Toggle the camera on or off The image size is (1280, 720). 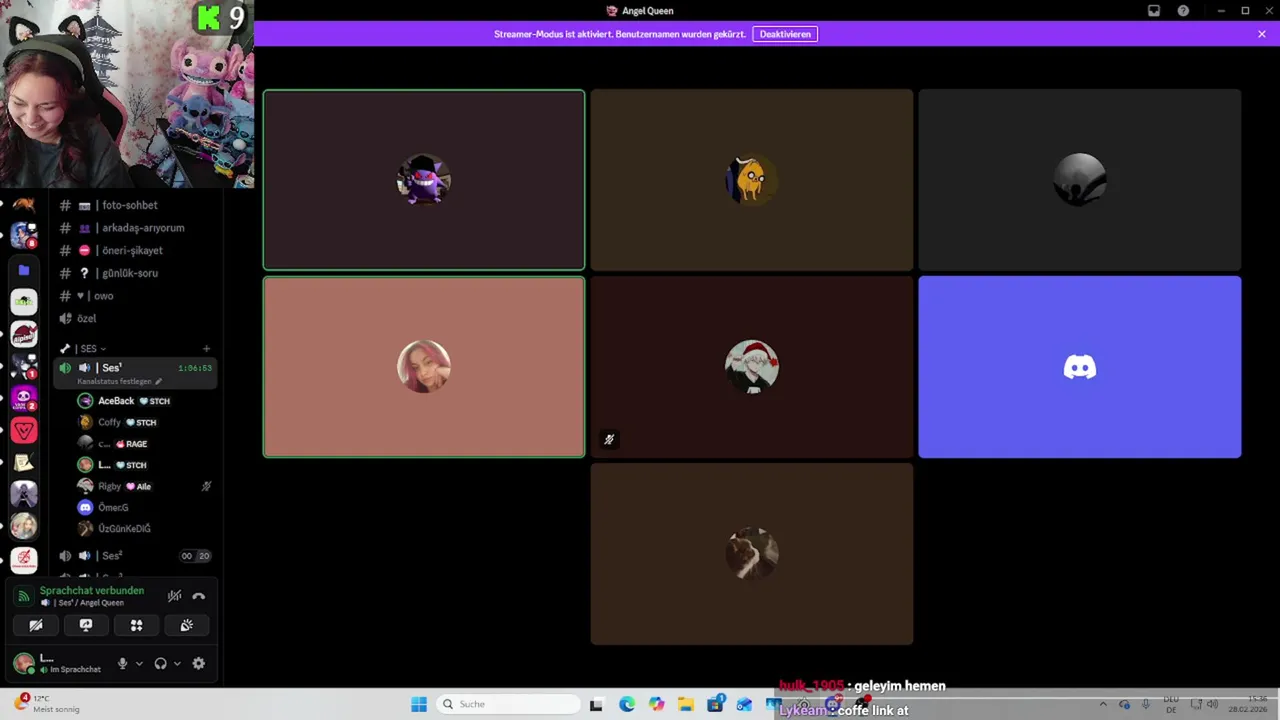pos(36,625)
